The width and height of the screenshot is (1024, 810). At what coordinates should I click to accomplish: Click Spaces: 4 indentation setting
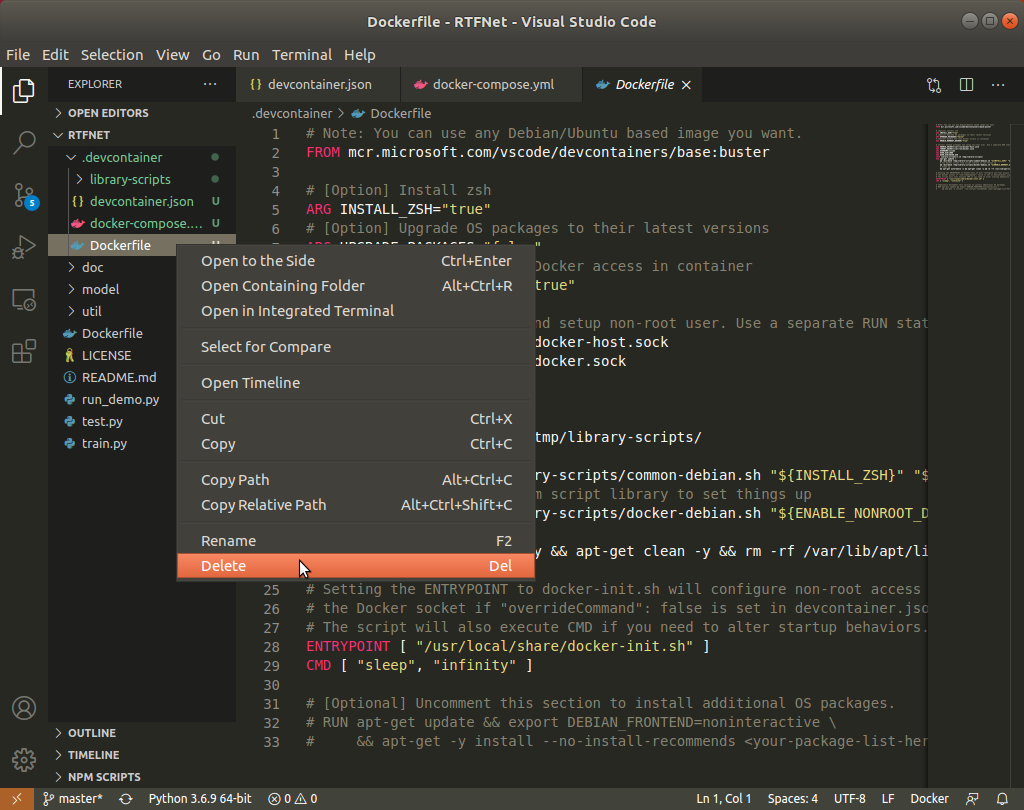pyautogui.click(x=793, y=798)
